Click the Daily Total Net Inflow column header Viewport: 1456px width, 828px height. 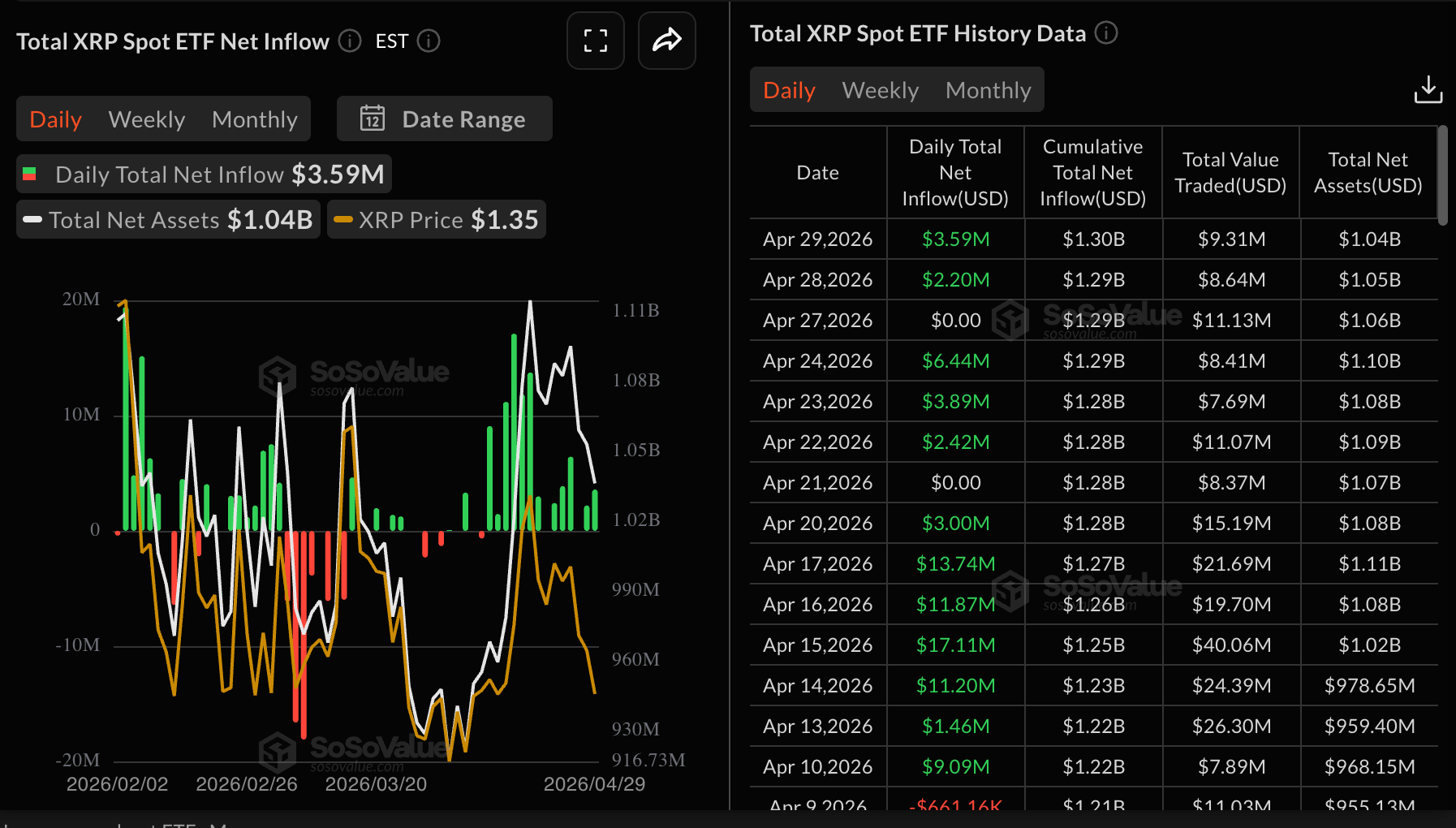click(955, 173)
